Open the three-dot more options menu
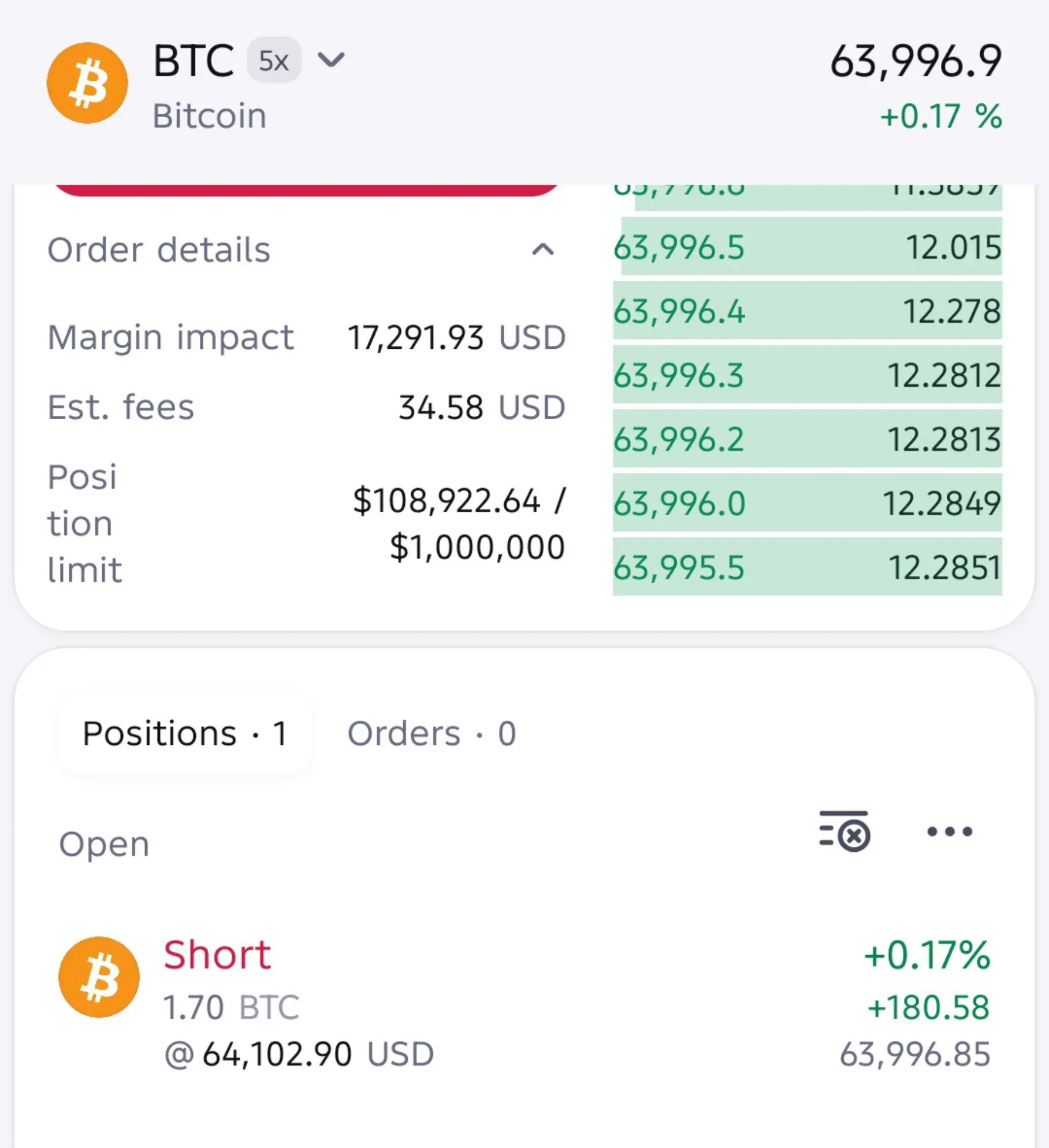 click(x=950, y=832)
